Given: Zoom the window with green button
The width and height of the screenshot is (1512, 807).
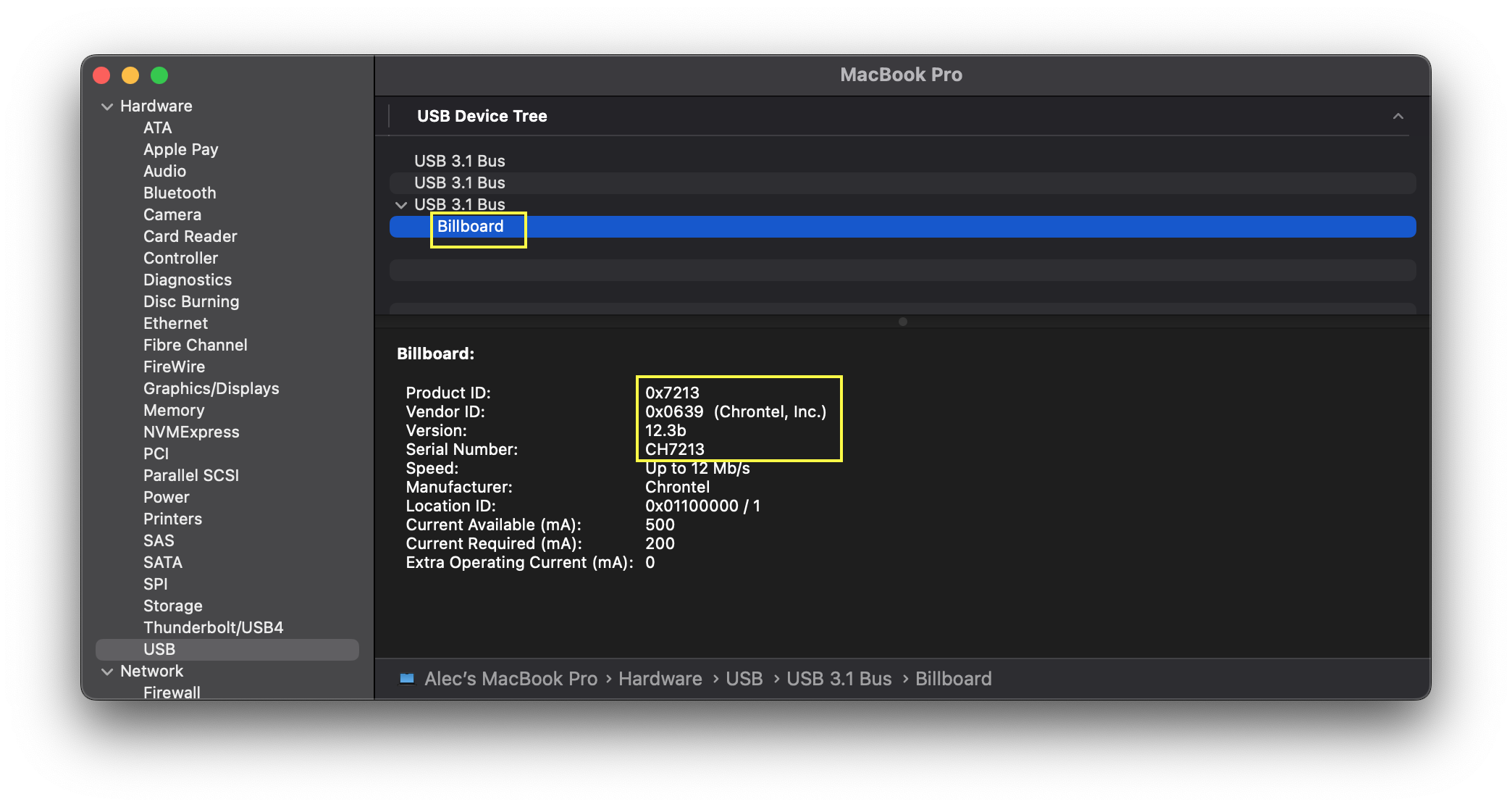Looking at the screenshot, I should tap(159, 75).
